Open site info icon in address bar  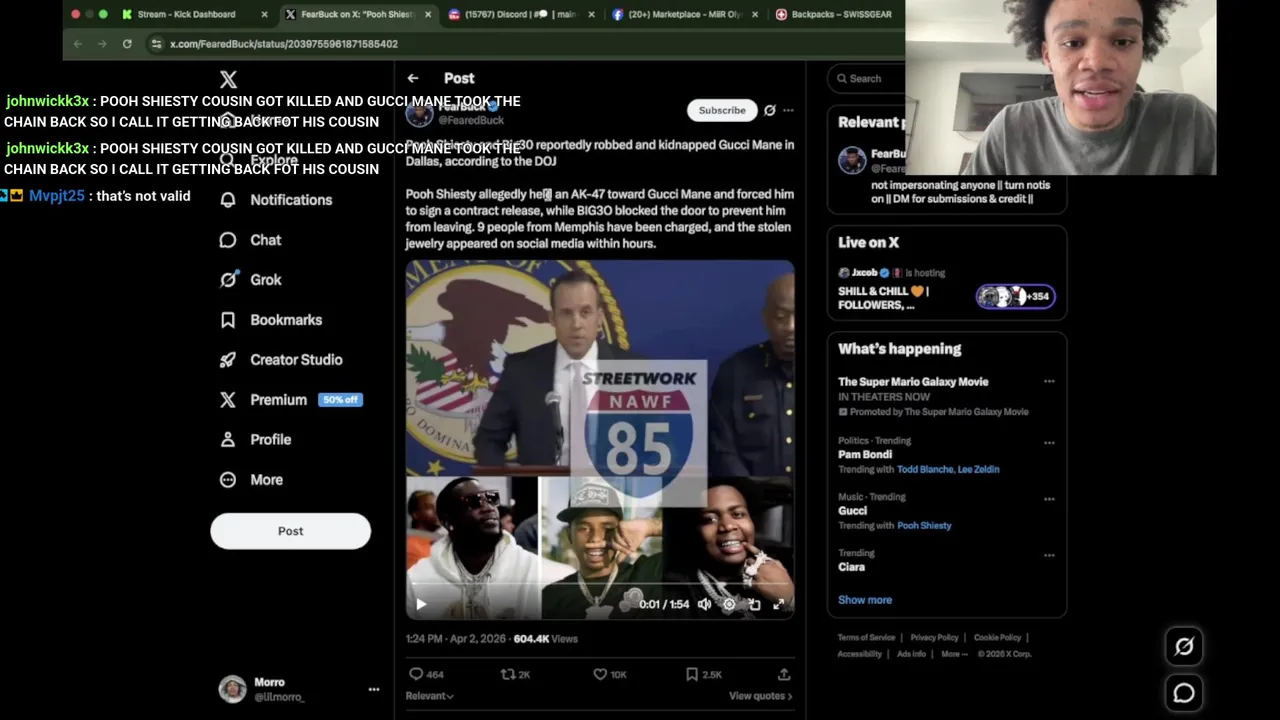(x=156, y=44)
